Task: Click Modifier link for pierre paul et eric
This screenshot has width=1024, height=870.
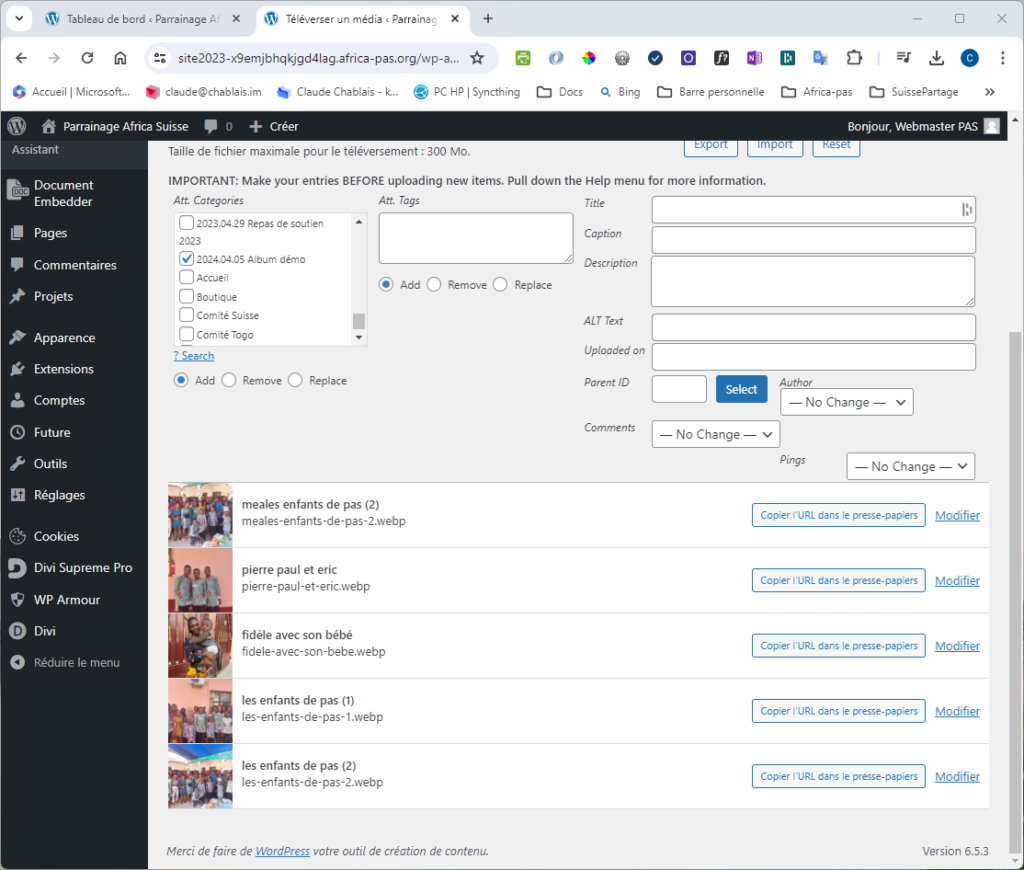Action: pos(957,581)
